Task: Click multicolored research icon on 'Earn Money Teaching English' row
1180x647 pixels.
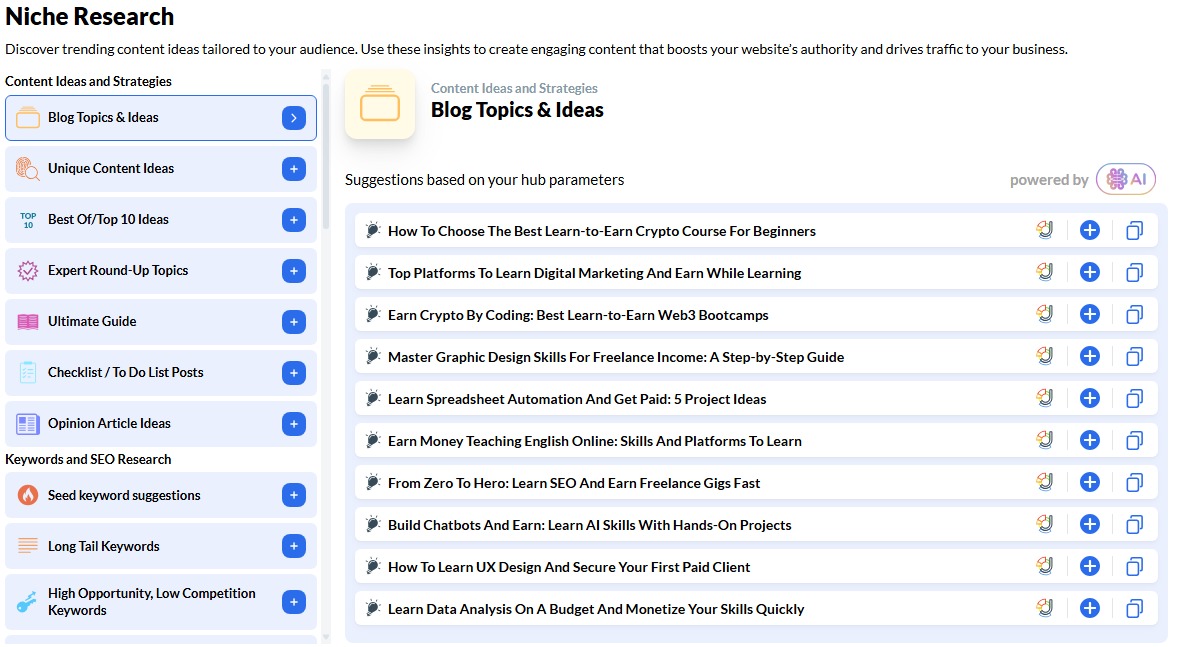Action: tap(1045, 440)
